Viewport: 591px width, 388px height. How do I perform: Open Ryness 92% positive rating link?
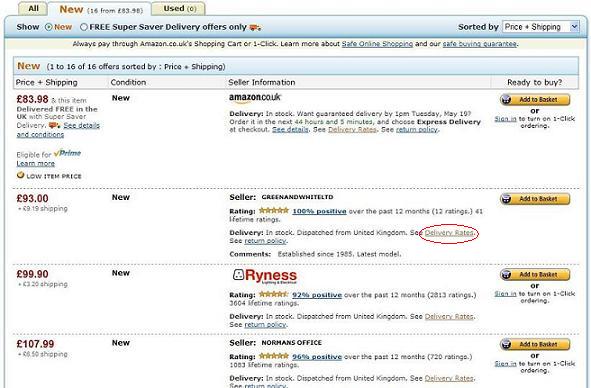tap(317, 295)
